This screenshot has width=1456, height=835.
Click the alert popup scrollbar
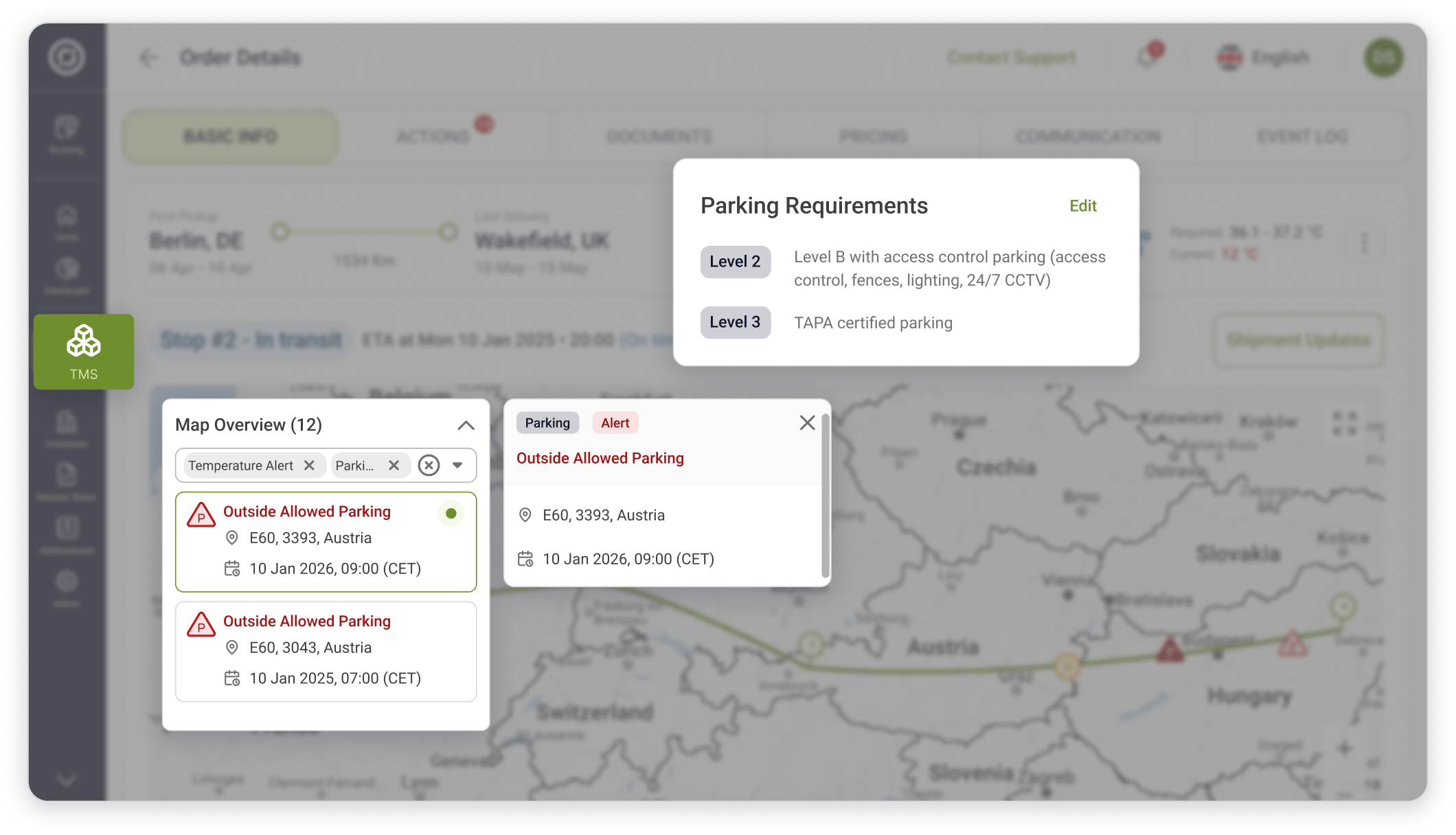pyautogui.click(x=825, y=496)
